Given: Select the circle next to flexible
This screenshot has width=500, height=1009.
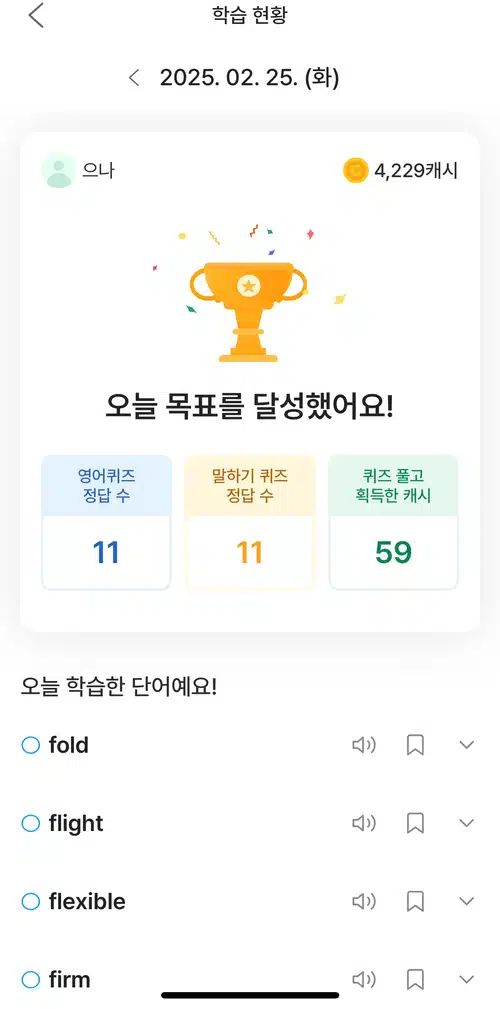Looking at the screenshot, I should tap(31, 902).
